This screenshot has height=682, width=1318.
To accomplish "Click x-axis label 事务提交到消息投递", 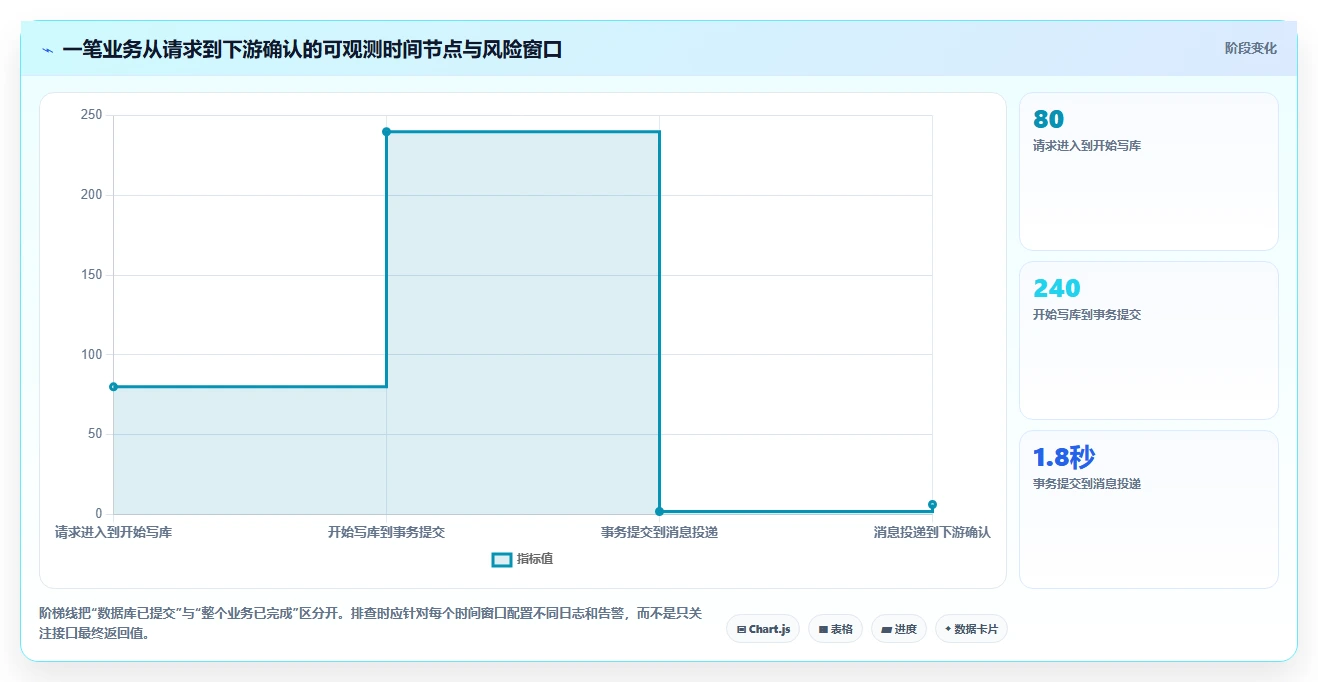I will click(x=659, y=532).
